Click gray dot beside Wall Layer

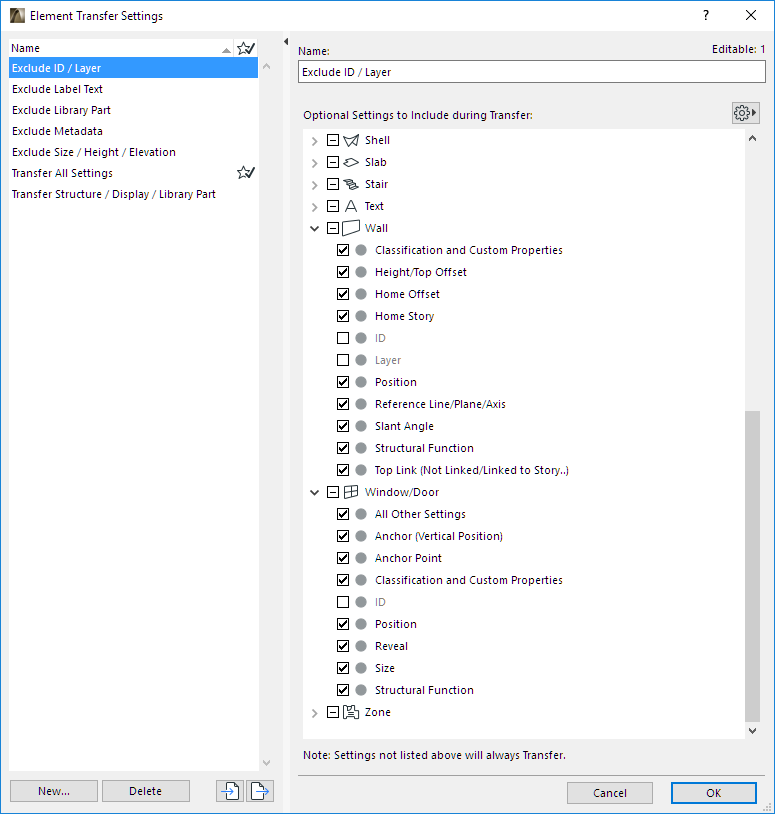click(361, 360)
